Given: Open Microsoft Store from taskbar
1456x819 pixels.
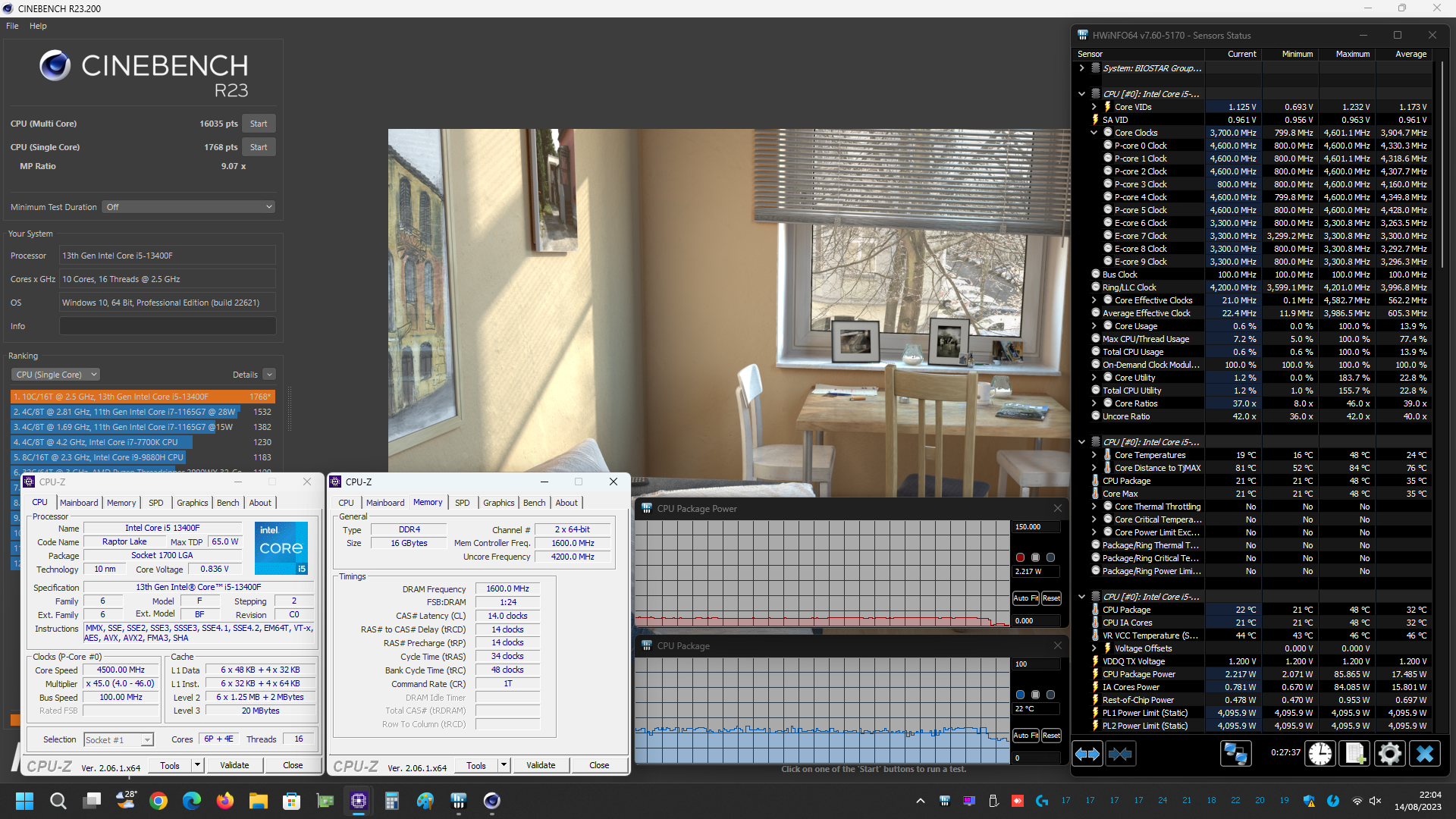Looking at the screenshot, I should (x=292, y=801).
